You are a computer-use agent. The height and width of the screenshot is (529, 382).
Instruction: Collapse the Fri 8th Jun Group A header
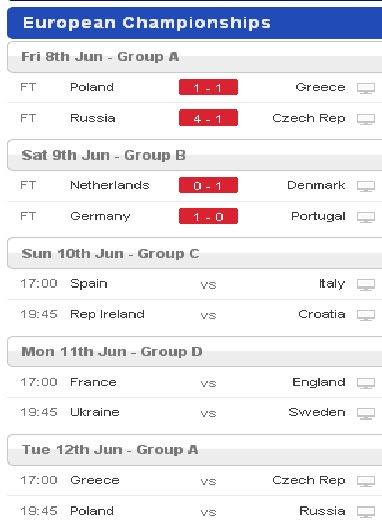pos(194,57)
